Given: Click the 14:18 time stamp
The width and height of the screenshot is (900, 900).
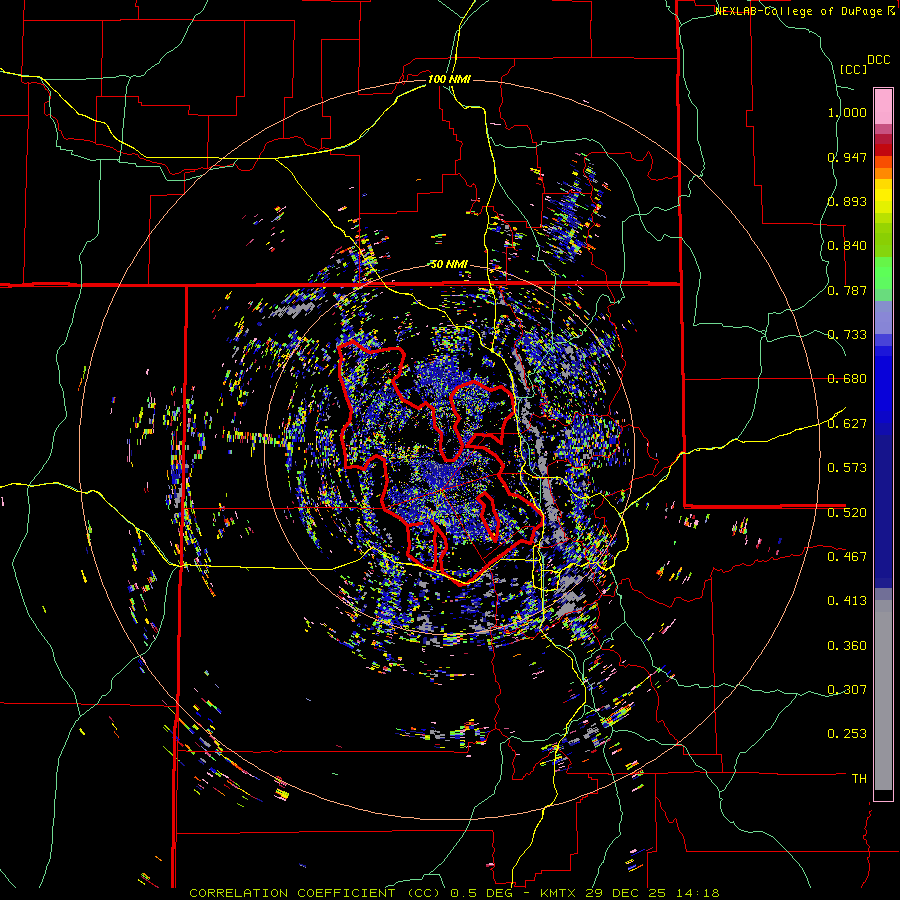Looking at the screenshot, I should (697, 893).
